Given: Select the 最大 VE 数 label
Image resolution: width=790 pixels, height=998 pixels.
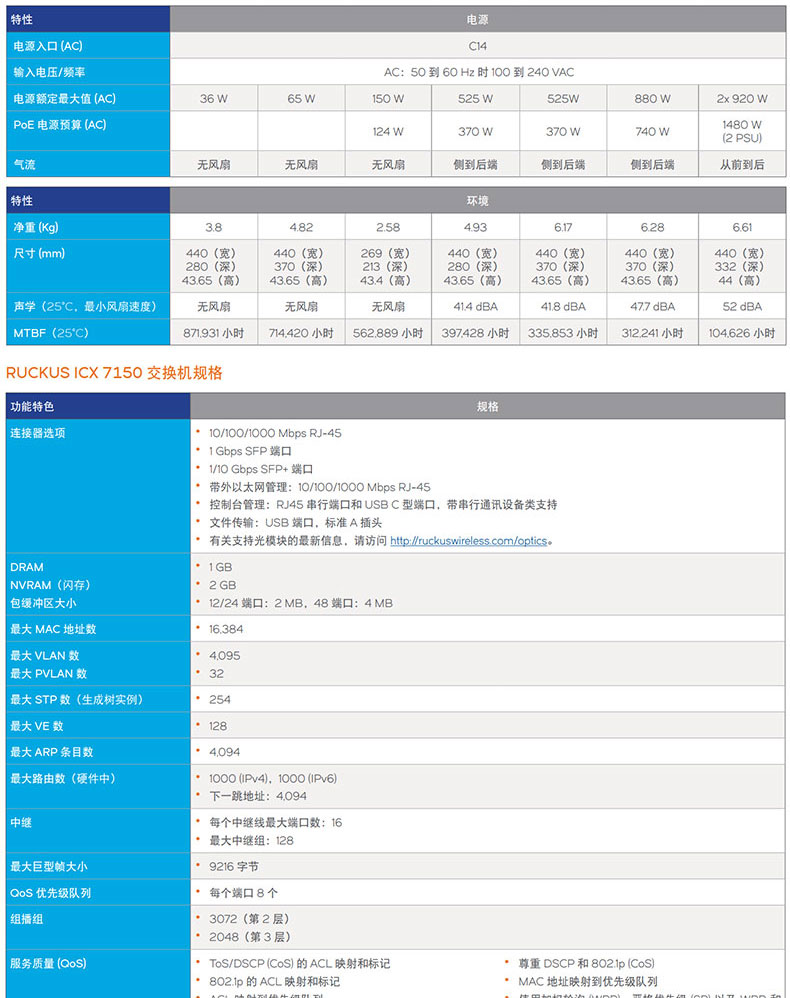Looking at the screenshot, I should pyautogui.click(x=36, y=726).
